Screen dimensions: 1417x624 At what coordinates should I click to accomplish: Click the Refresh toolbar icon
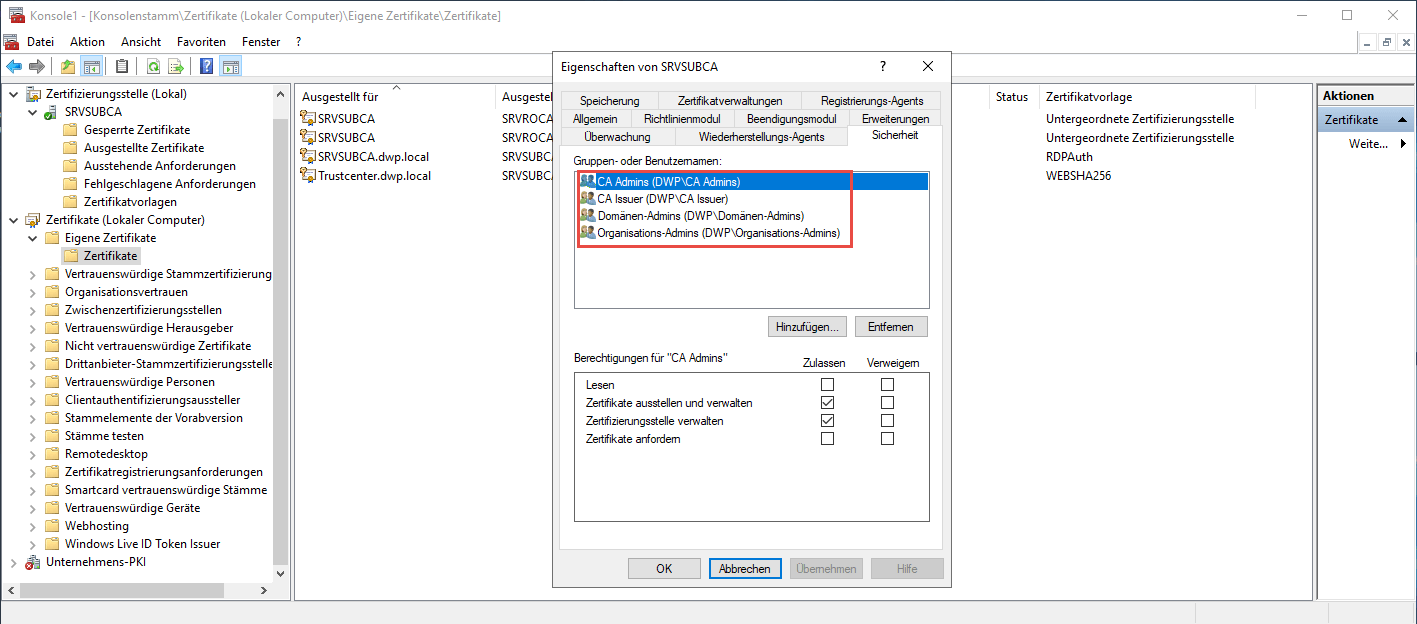pos(153,67)
